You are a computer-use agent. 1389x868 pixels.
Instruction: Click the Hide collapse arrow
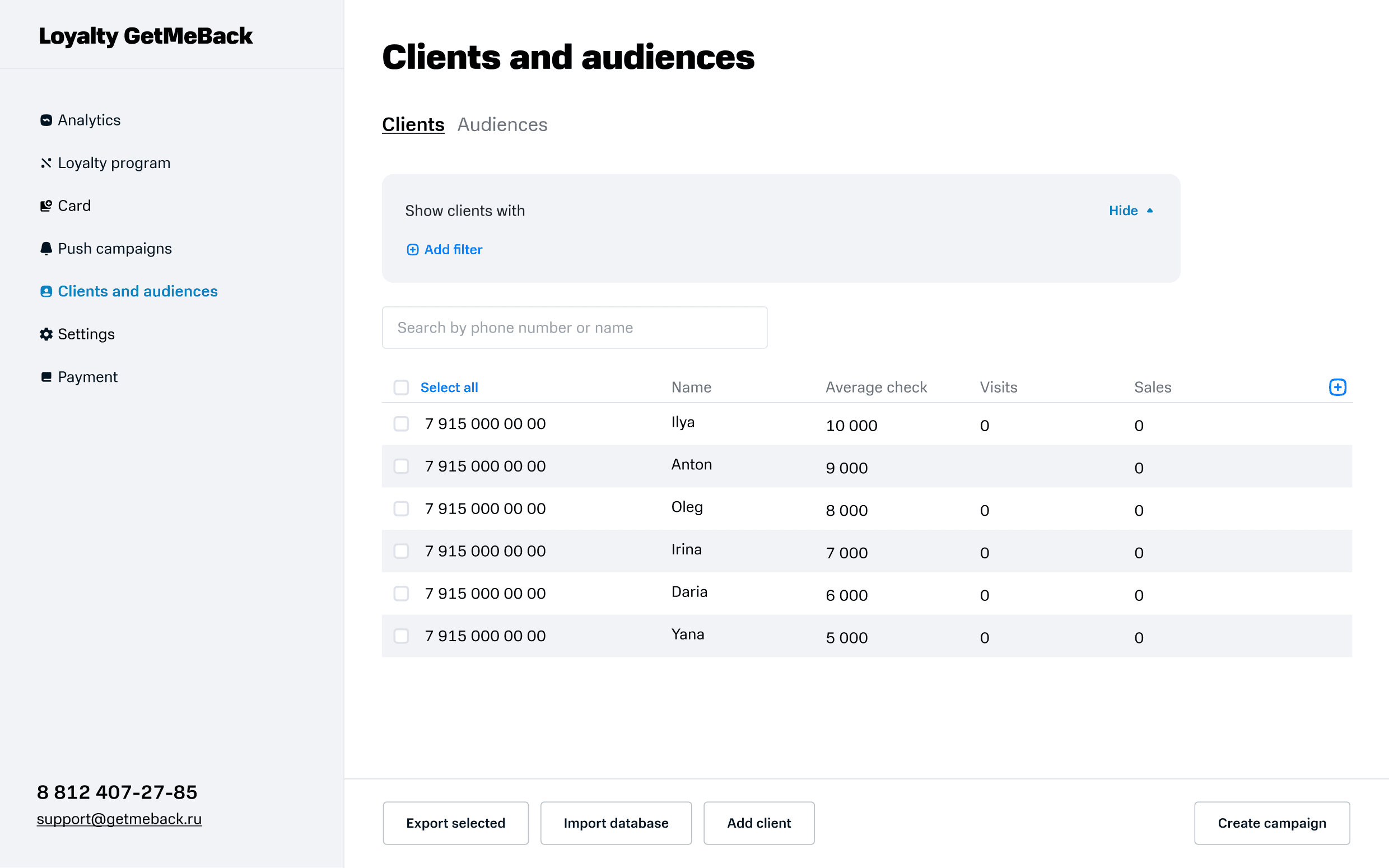[x=1149, y=211]
